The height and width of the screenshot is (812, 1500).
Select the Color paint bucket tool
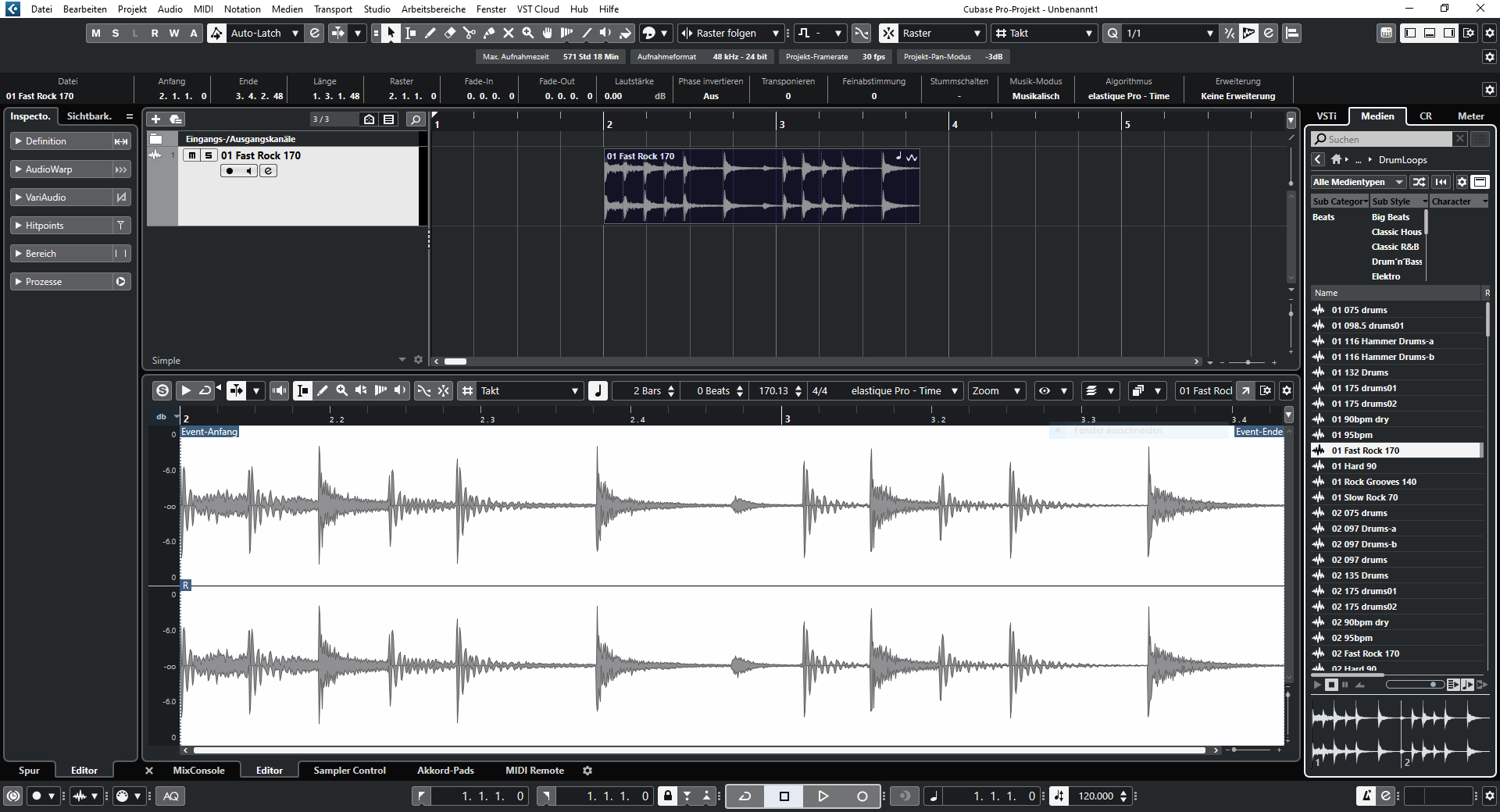[x=625, y=33]
